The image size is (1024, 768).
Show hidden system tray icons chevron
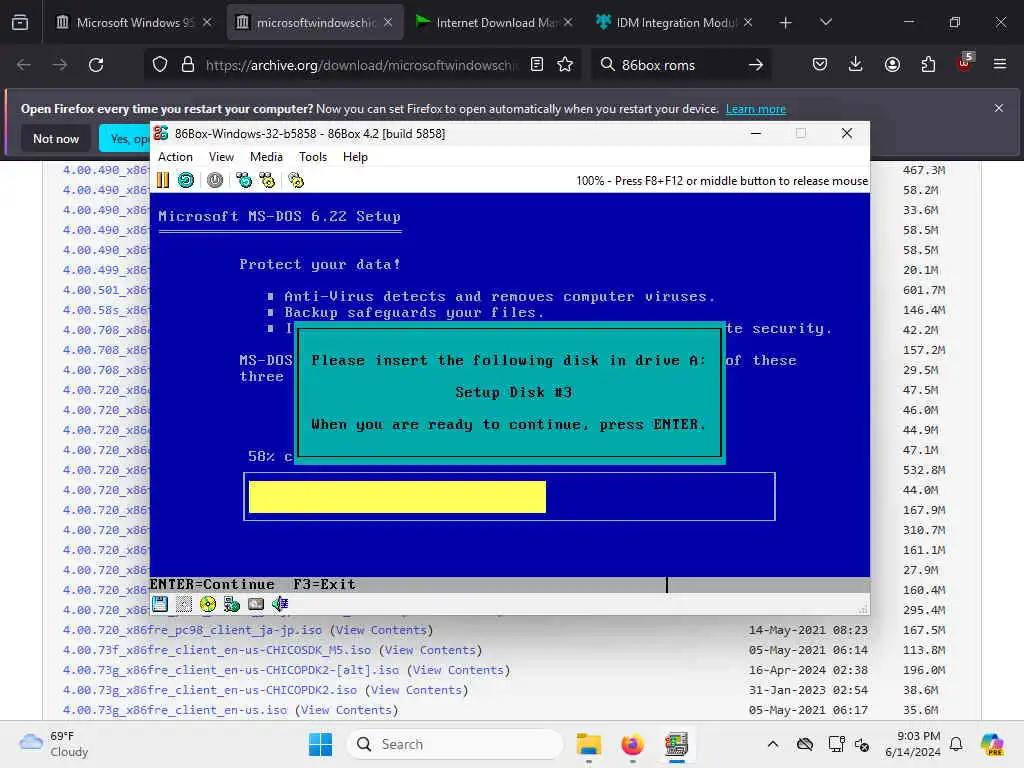(x=773, y=744)
